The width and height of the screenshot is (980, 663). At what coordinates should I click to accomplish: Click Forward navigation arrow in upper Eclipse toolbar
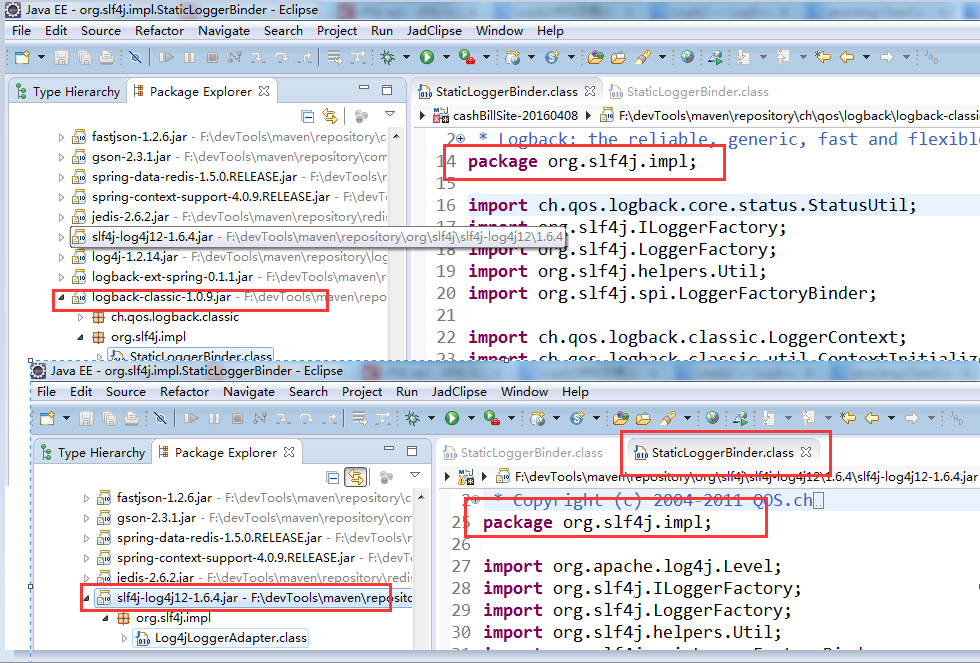pos(886,57)
